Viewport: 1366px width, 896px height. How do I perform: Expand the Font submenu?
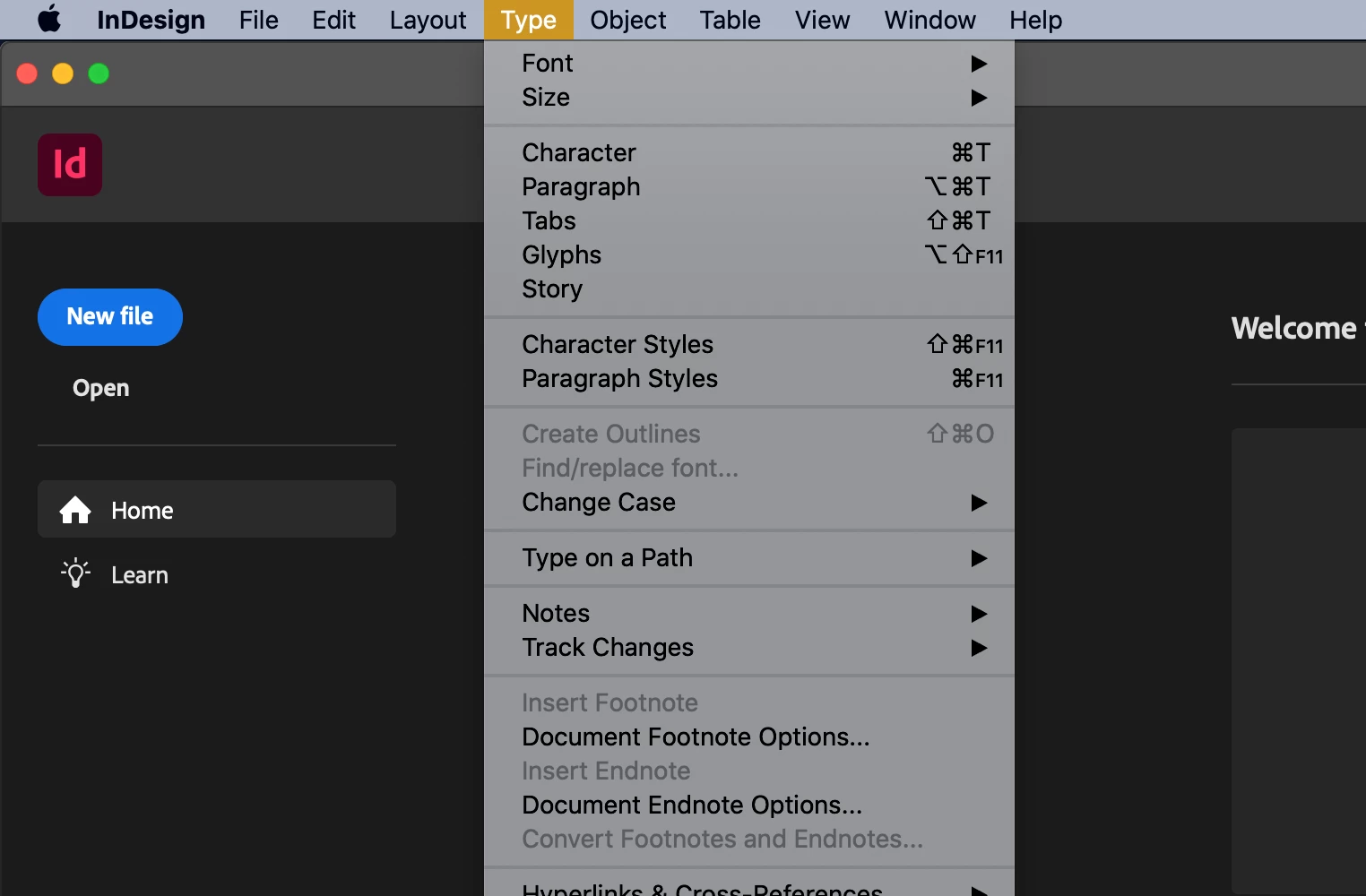pos(749,64)
